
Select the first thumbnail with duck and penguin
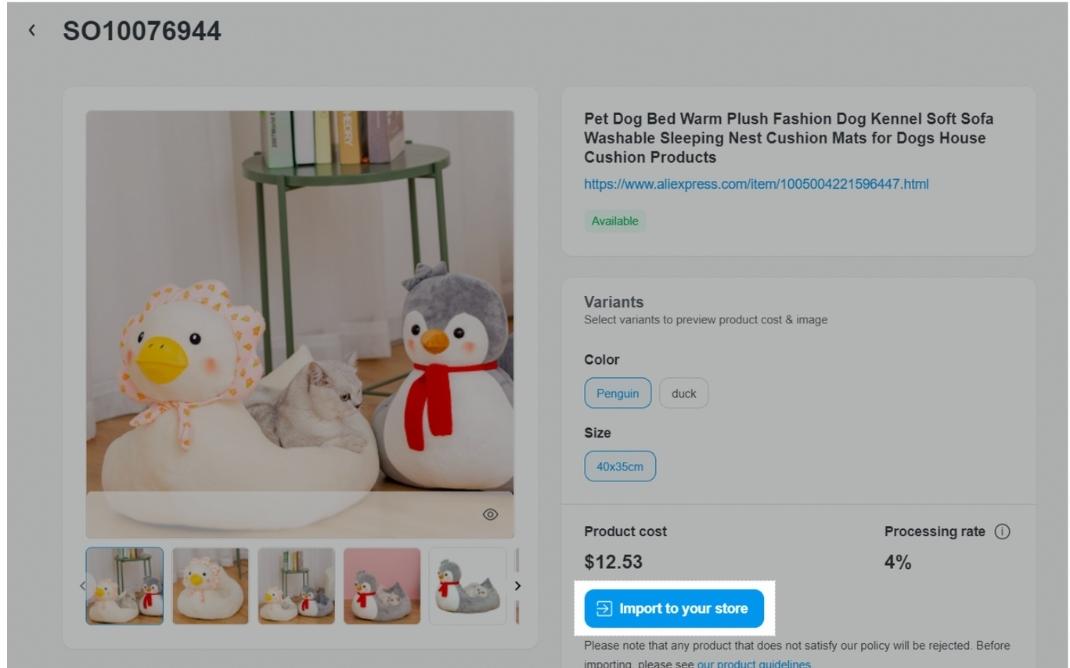(125, 585)
